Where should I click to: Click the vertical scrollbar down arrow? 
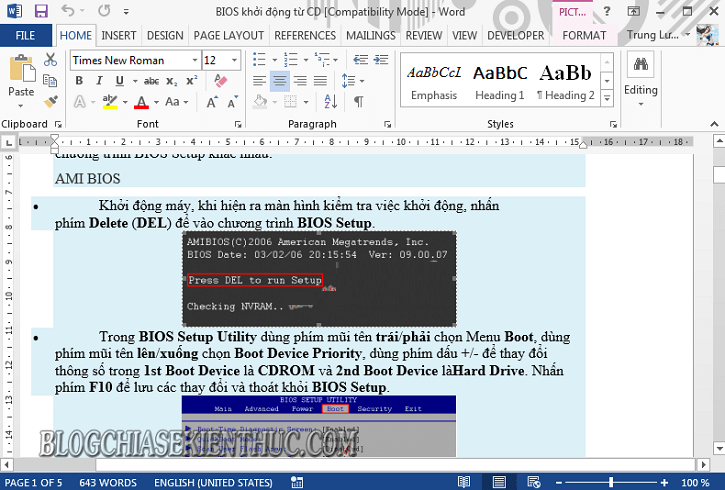719,448
